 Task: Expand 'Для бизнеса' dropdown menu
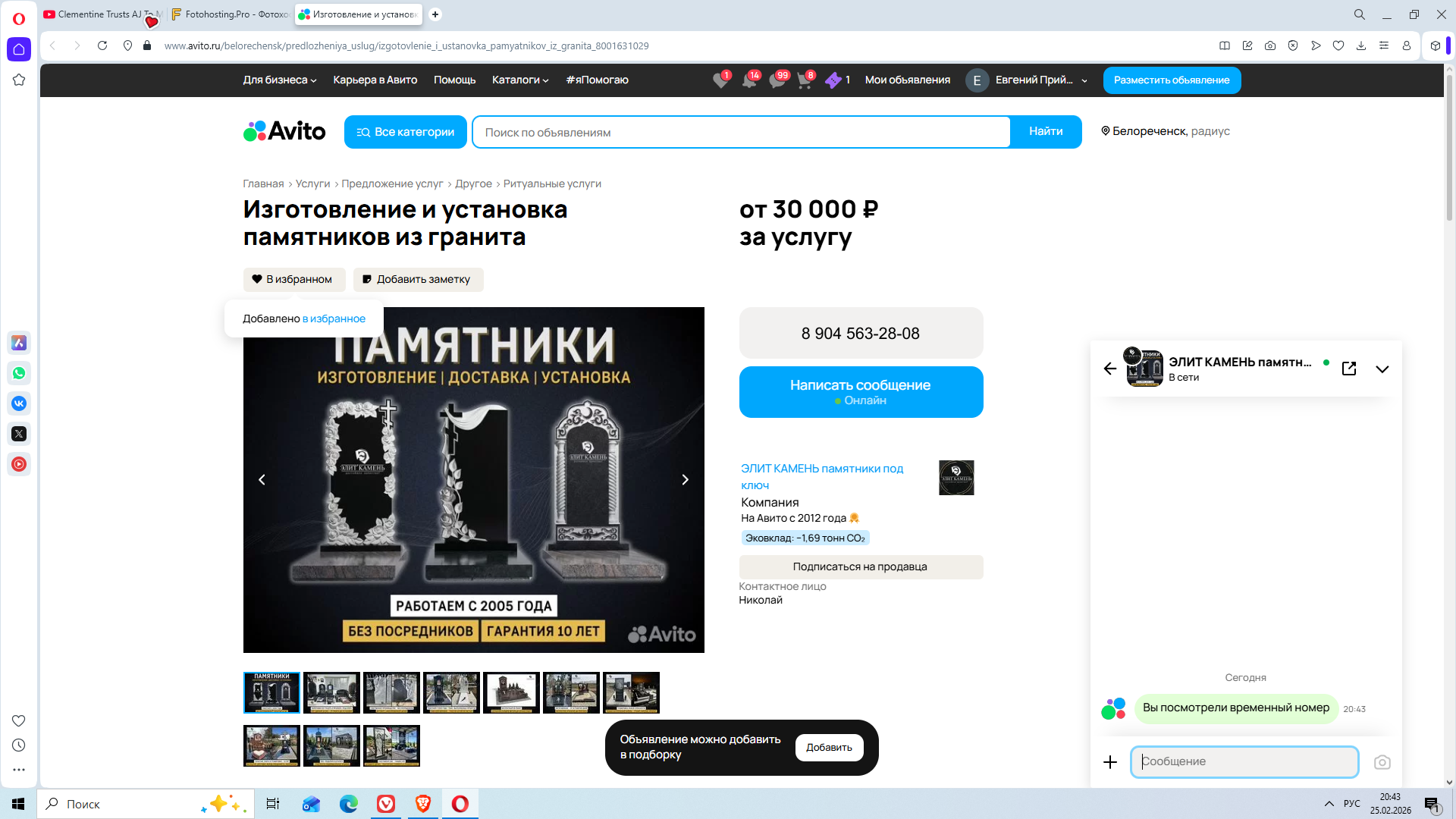pos(279,80)
